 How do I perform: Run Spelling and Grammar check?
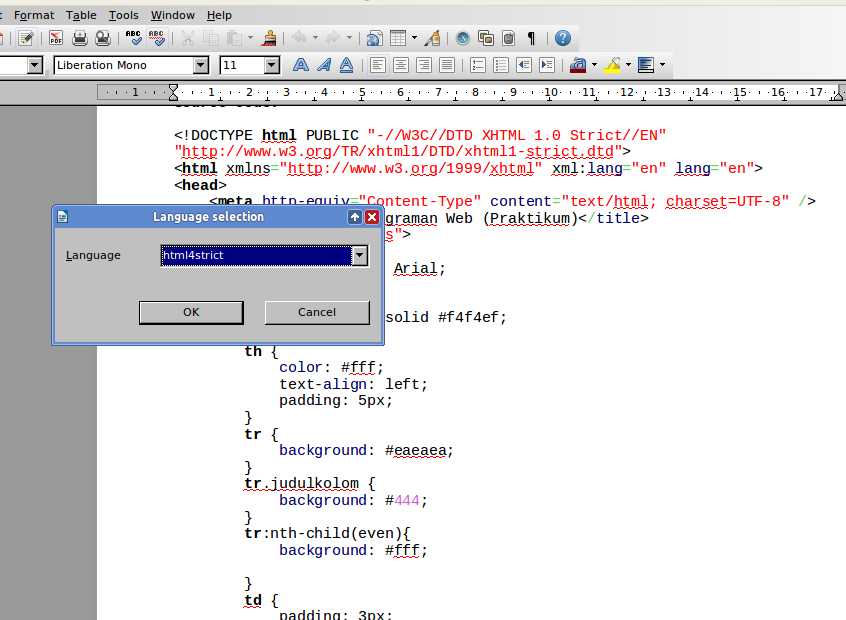133,38
